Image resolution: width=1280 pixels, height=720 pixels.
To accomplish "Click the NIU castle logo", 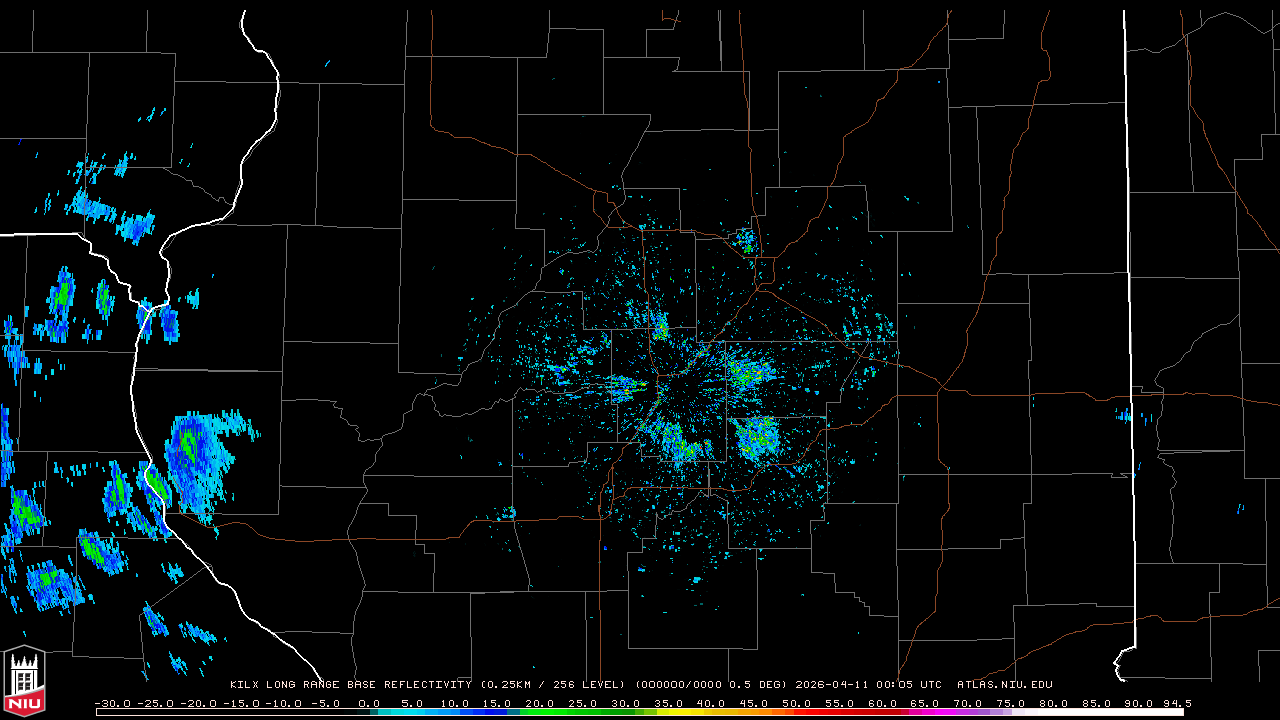I will coord(23,682).
